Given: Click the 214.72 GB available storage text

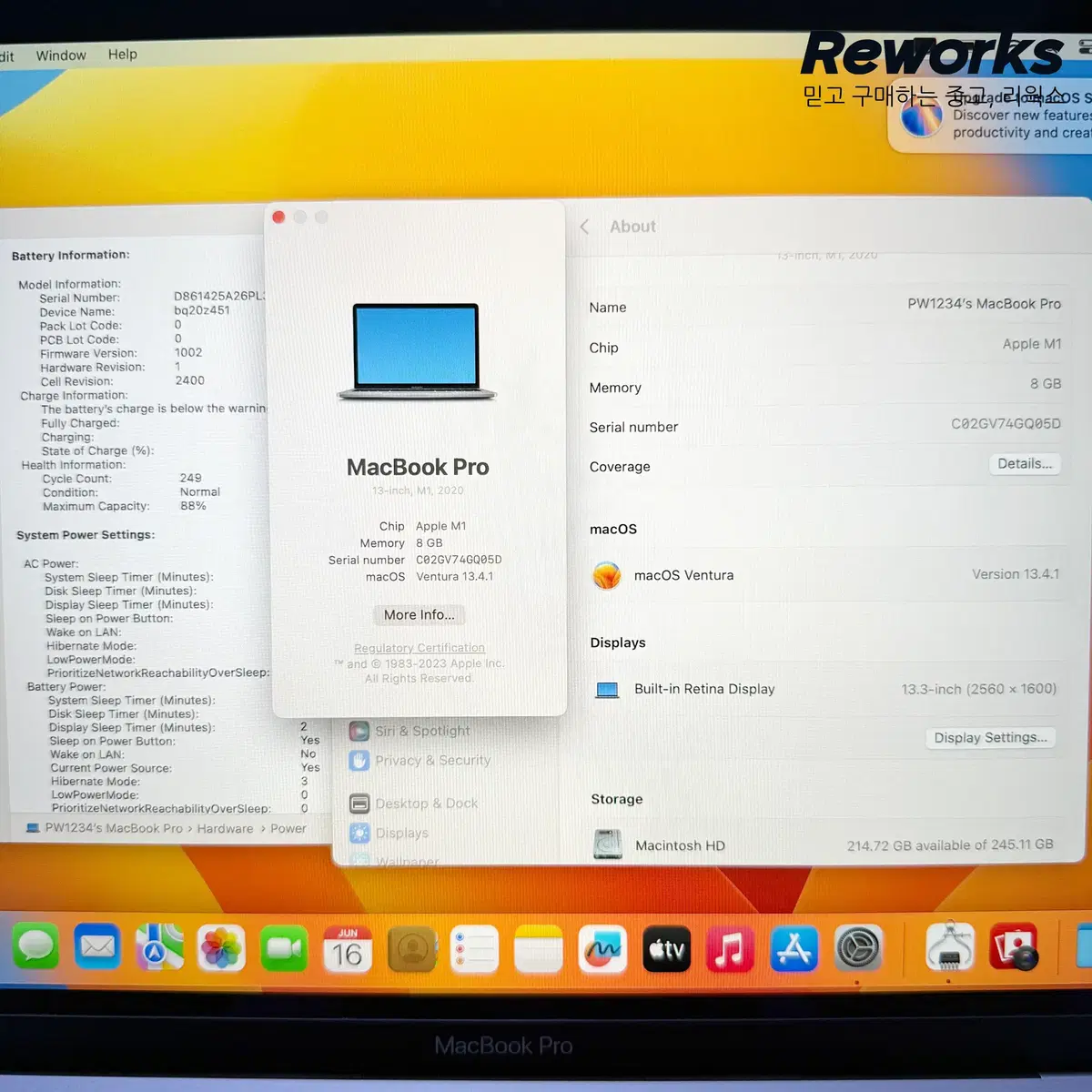Looking at the screenshot, I should pyautogui.click(x=950, y=845).
